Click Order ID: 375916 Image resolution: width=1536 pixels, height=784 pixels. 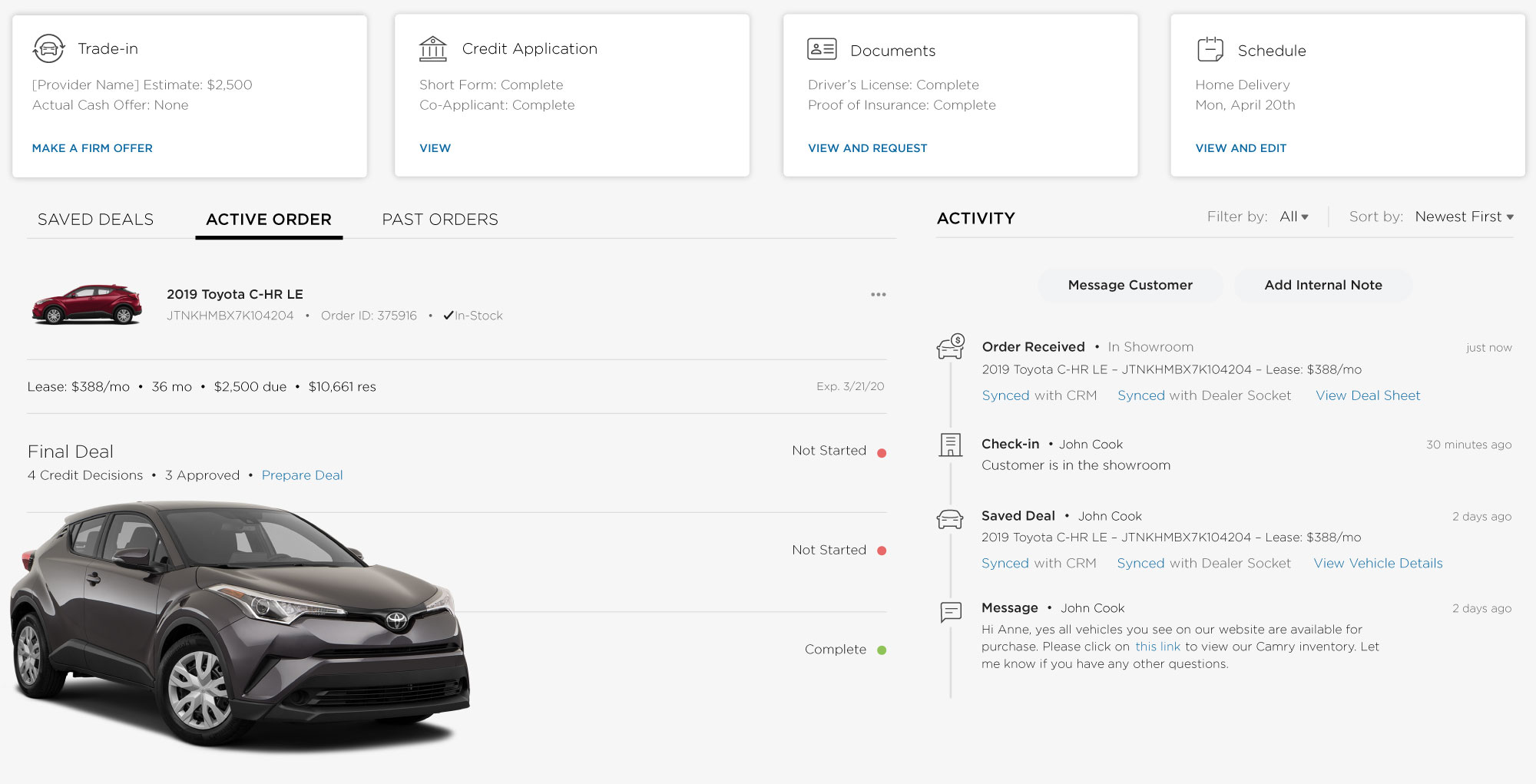tap(369, 316)
